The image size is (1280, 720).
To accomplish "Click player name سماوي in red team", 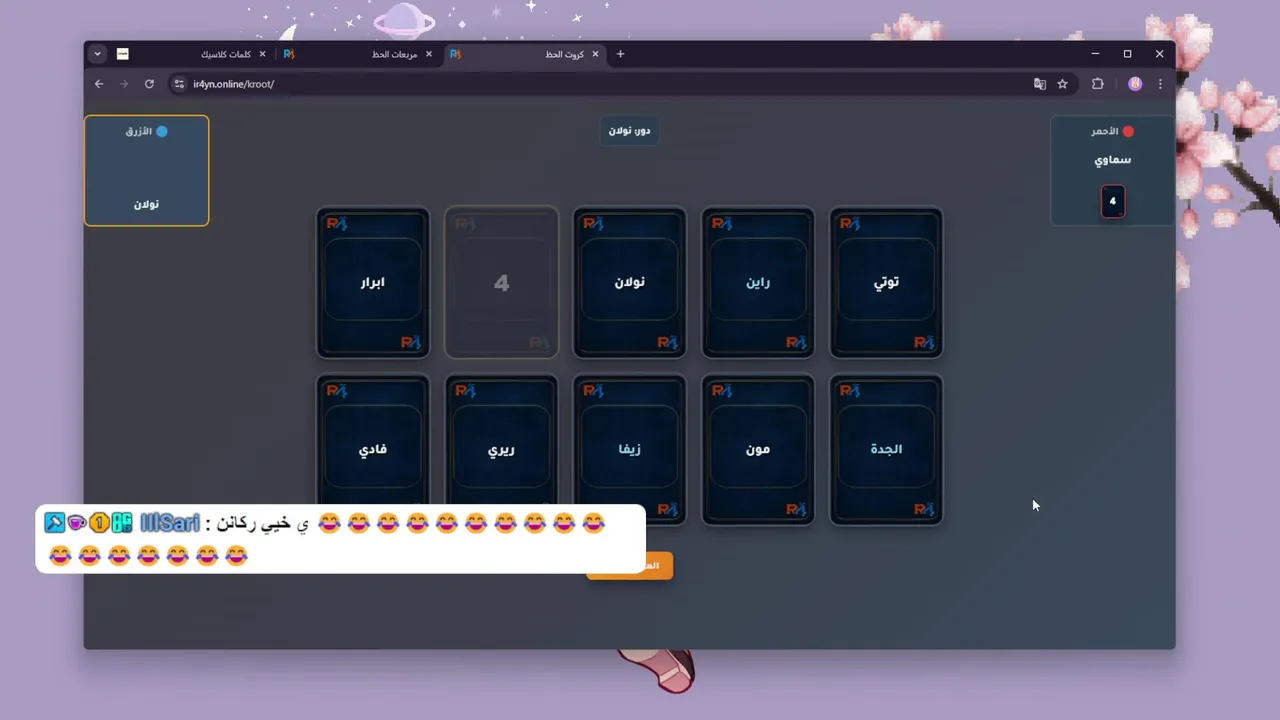I will (1112, 160).
